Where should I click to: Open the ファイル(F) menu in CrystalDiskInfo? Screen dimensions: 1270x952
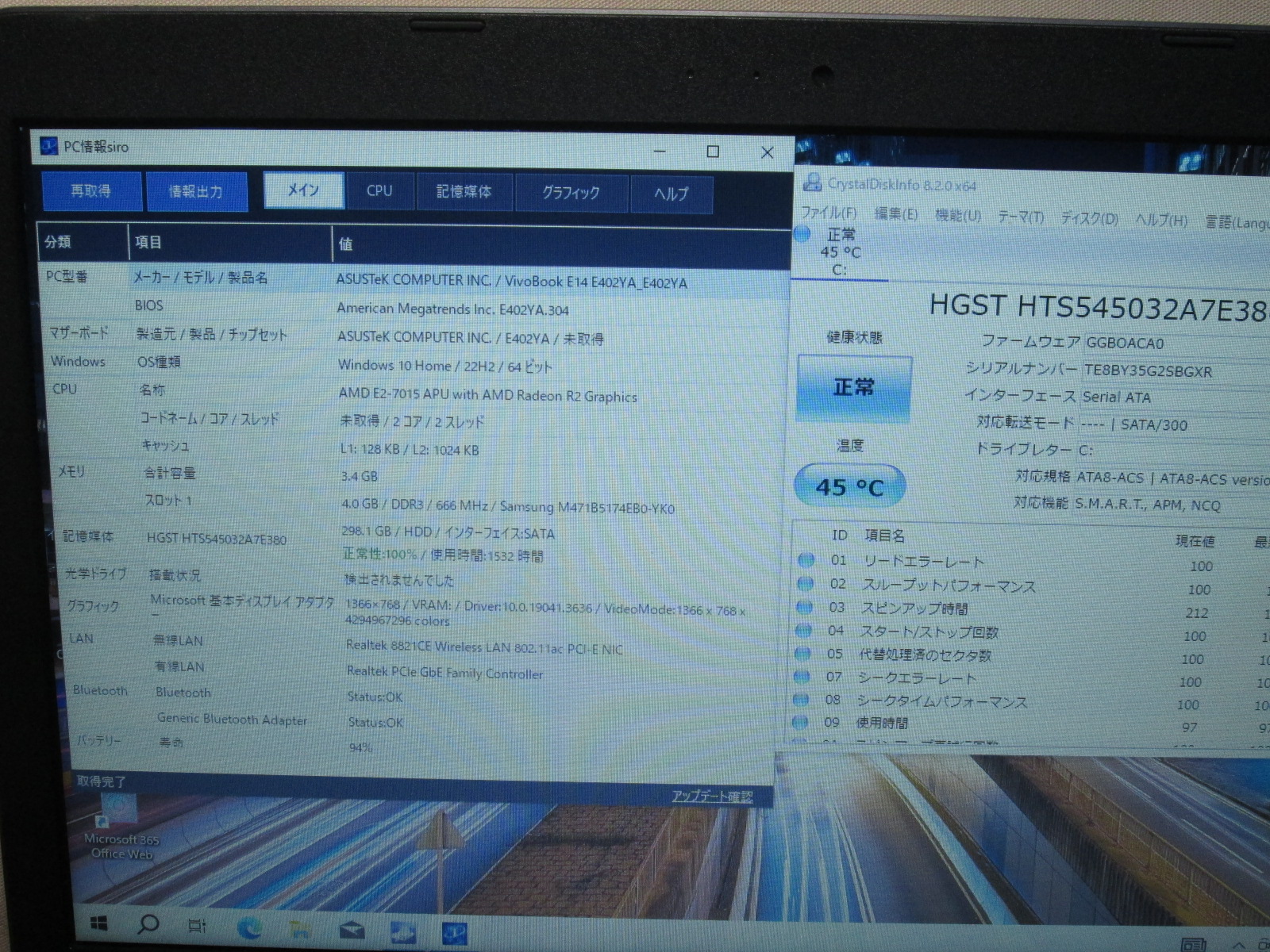pos(829,213)
